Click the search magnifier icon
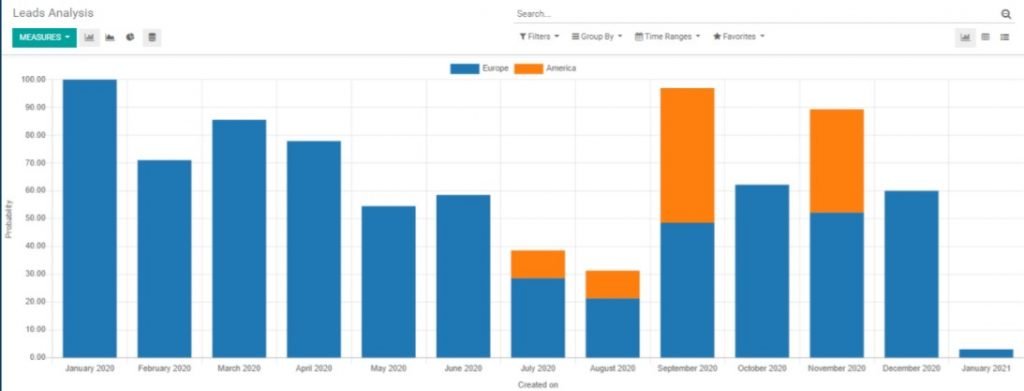Image resolution: width=1024 pixels, height=391 pixels. [x=1006, y=14]
